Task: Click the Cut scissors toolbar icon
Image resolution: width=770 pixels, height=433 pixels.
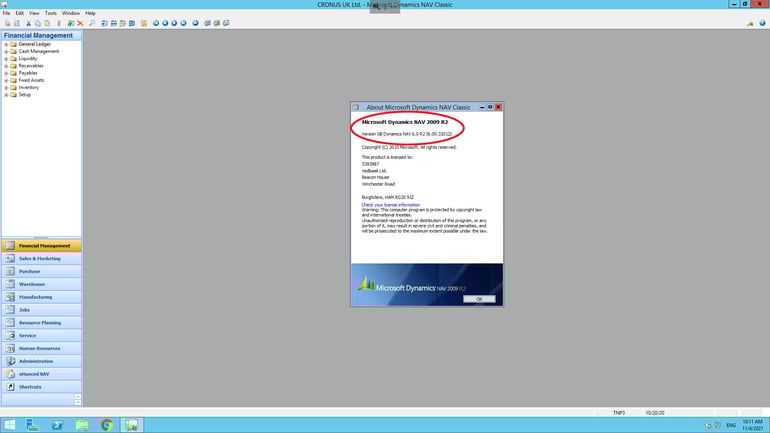Action: pos(28,23)
